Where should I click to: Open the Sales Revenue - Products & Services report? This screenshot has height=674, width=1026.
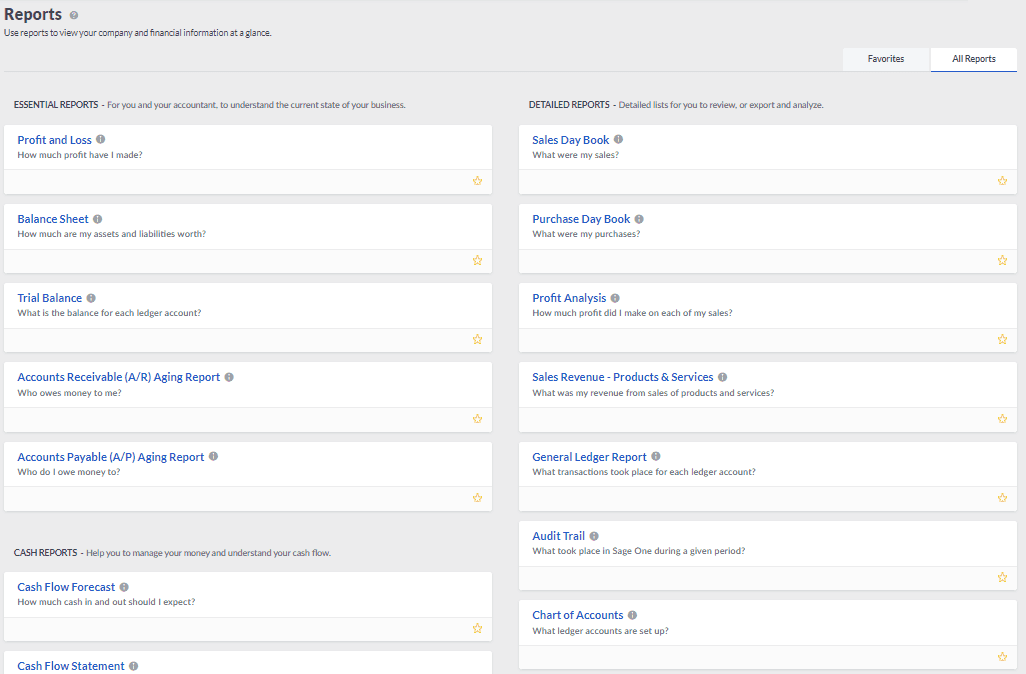622,376
